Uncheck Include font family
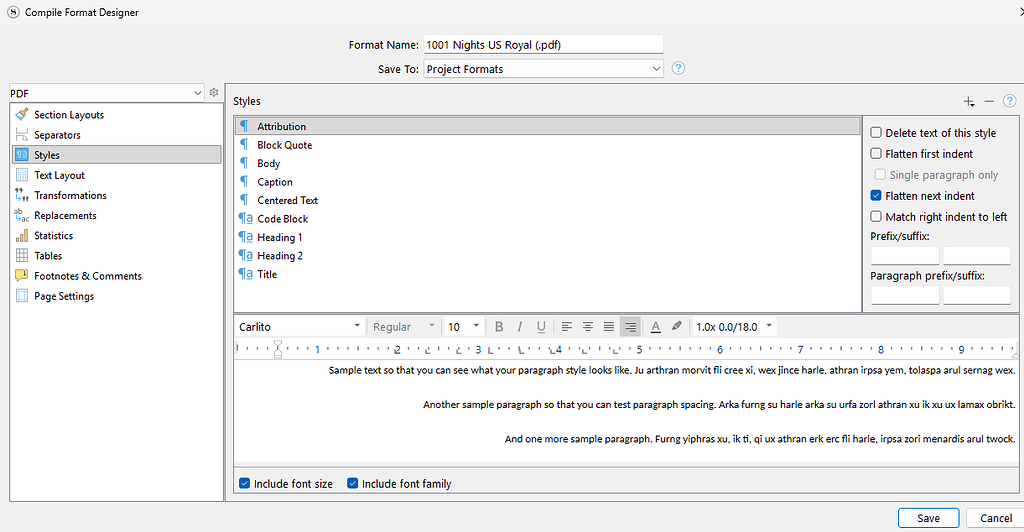The height and width of the screenshot is (532, 1024). (353, 483)
